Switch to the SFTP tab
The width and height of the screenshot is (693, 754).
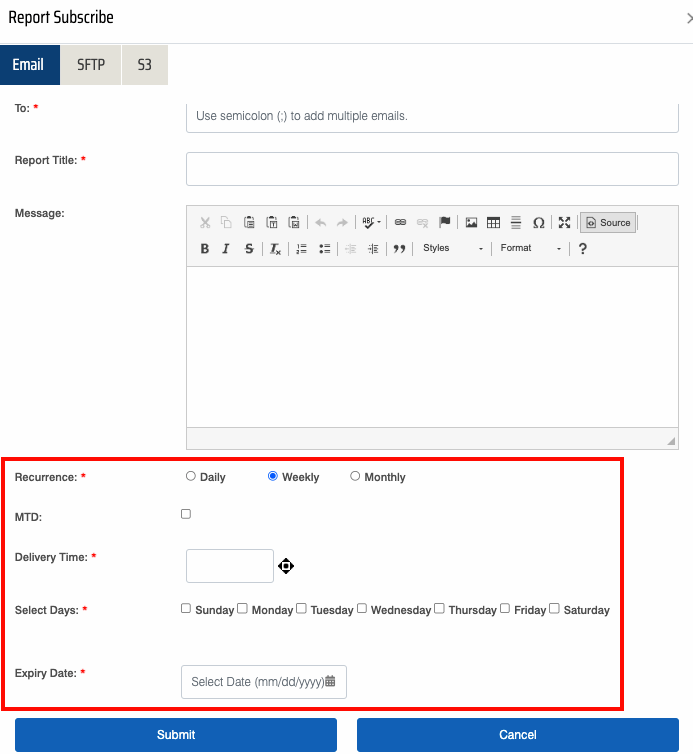tap(91, 65)
